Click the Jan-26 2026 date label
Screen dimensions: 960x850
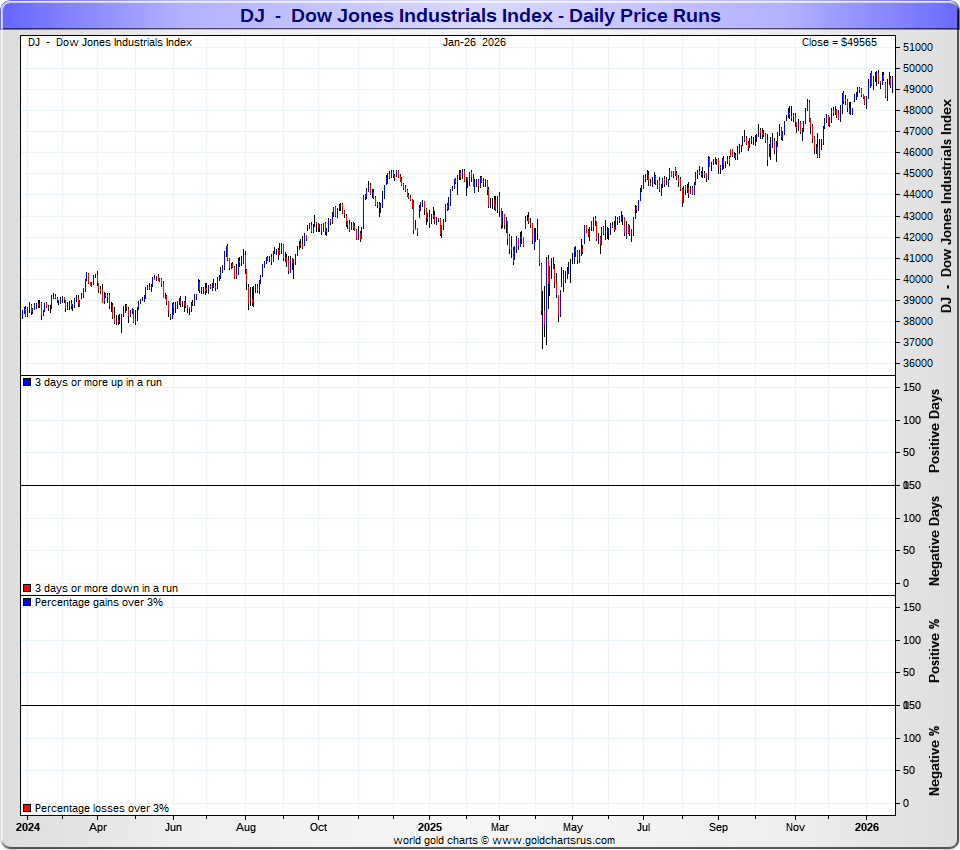(474, 42)
